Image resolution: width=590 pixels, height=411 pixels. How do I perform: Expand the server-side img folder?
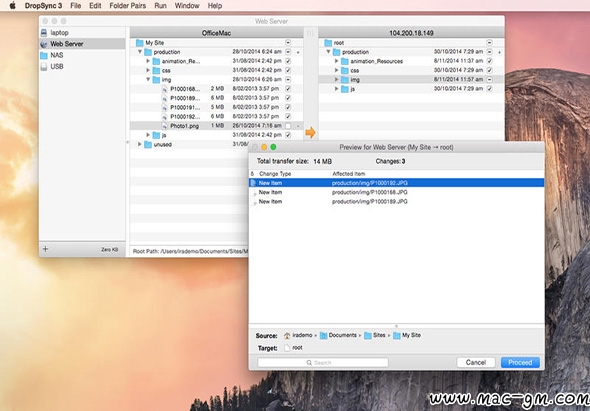click(x=337, y=80)
